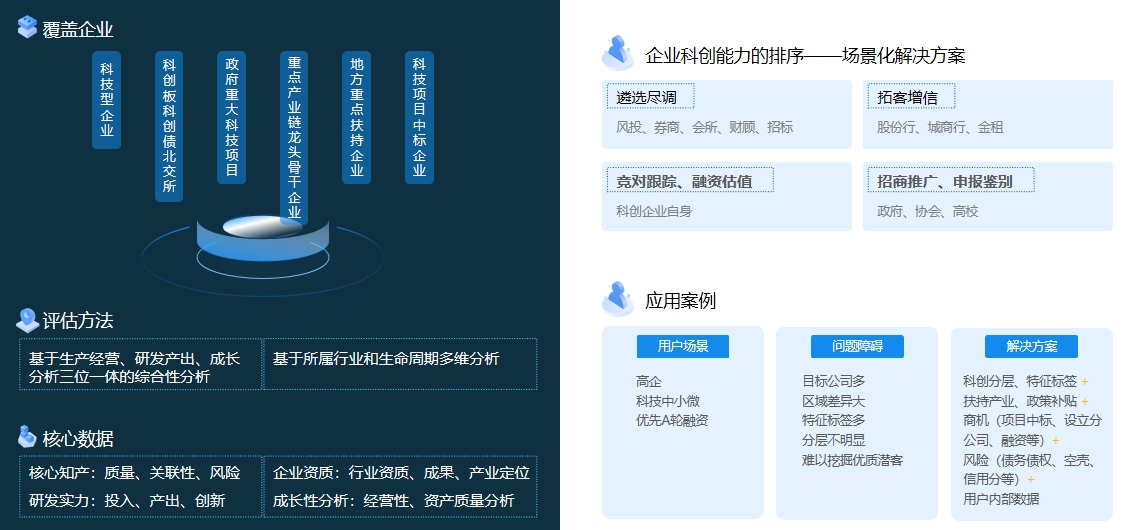Click the 拓客增信 label box

pyautogui.click(x=911, y=97)
